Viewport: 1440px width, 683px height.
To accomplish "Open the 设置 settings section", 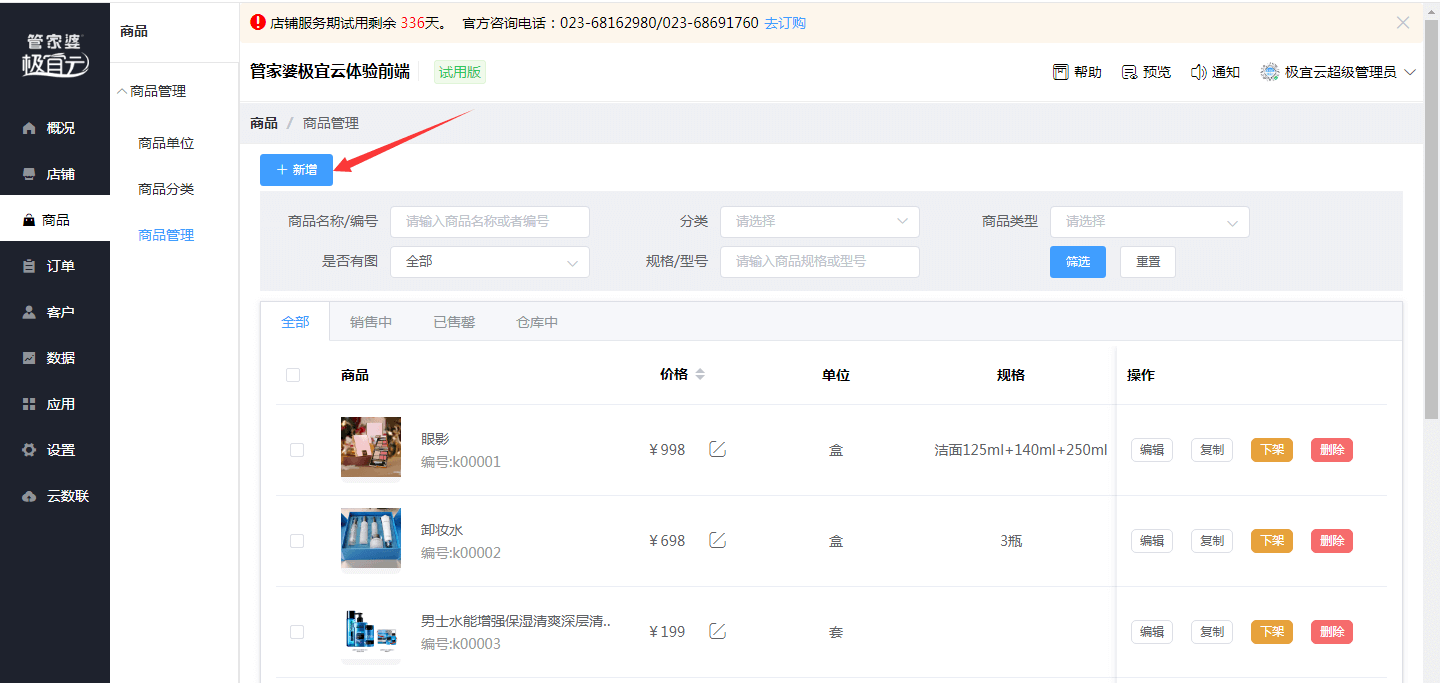I will click(55, 450).
